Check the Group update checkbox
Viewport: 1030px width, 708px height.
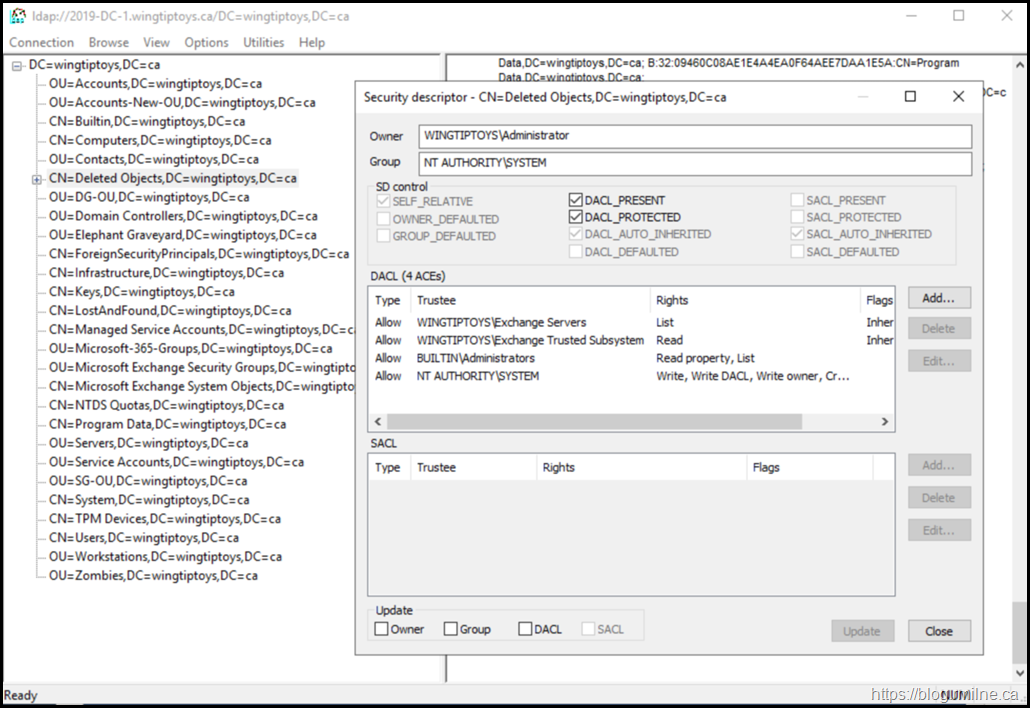(451, 629)
